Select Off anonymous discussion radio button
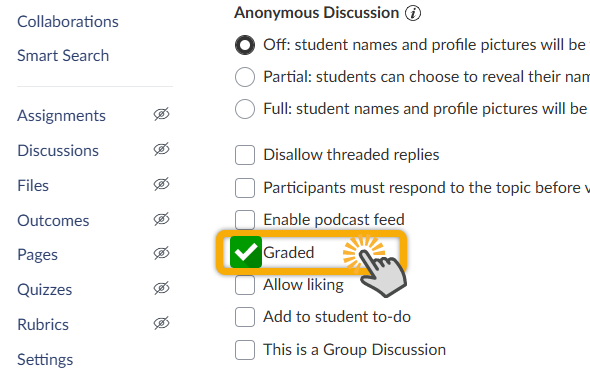The width and height of the screenshot is (590, 371). tap(245, 45)
